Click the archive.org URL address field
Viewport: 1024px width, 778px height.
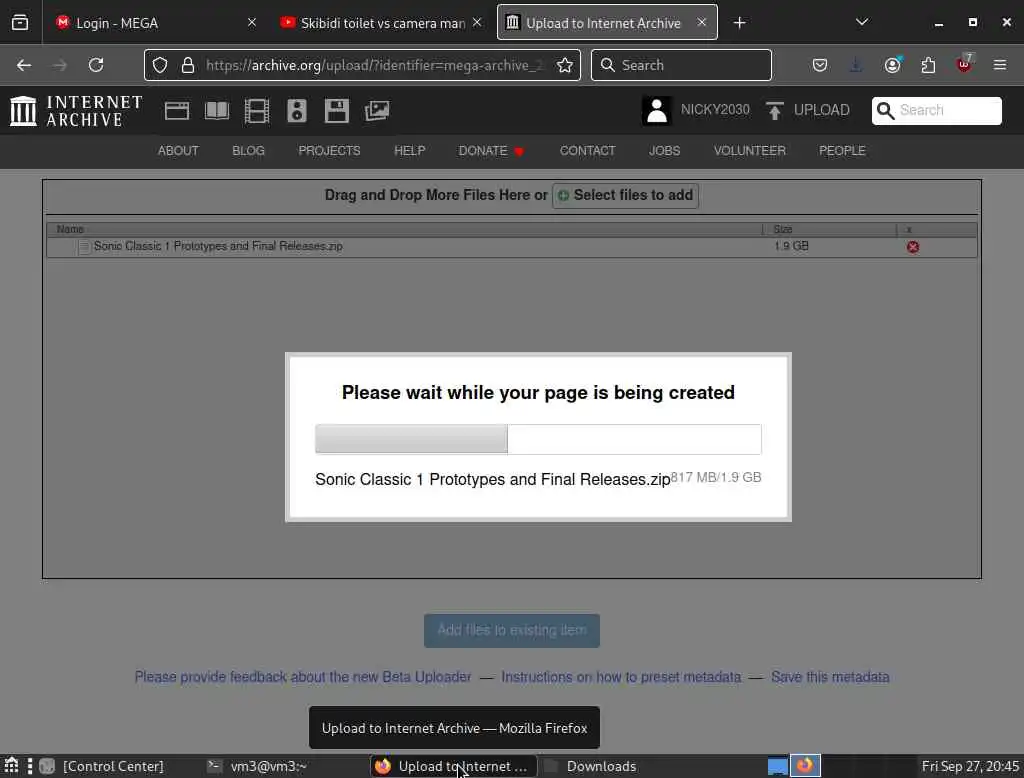[x=374, y=65]
